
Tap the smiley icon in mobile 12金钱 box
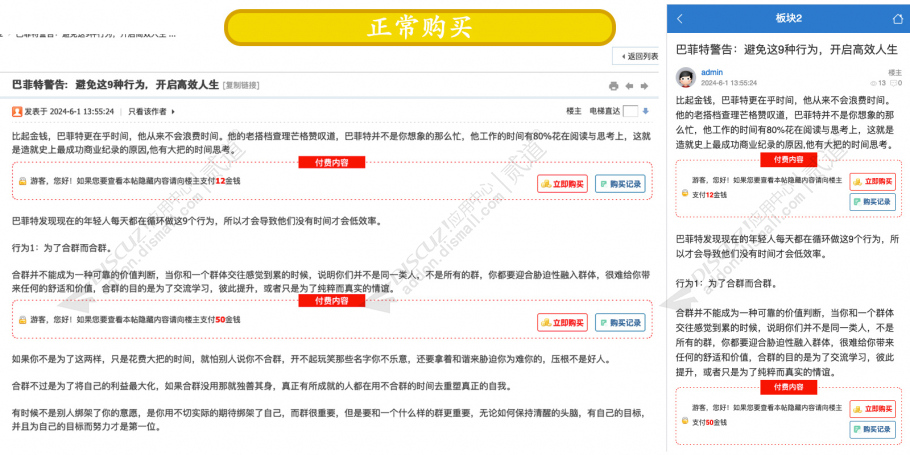pos(685,193)
